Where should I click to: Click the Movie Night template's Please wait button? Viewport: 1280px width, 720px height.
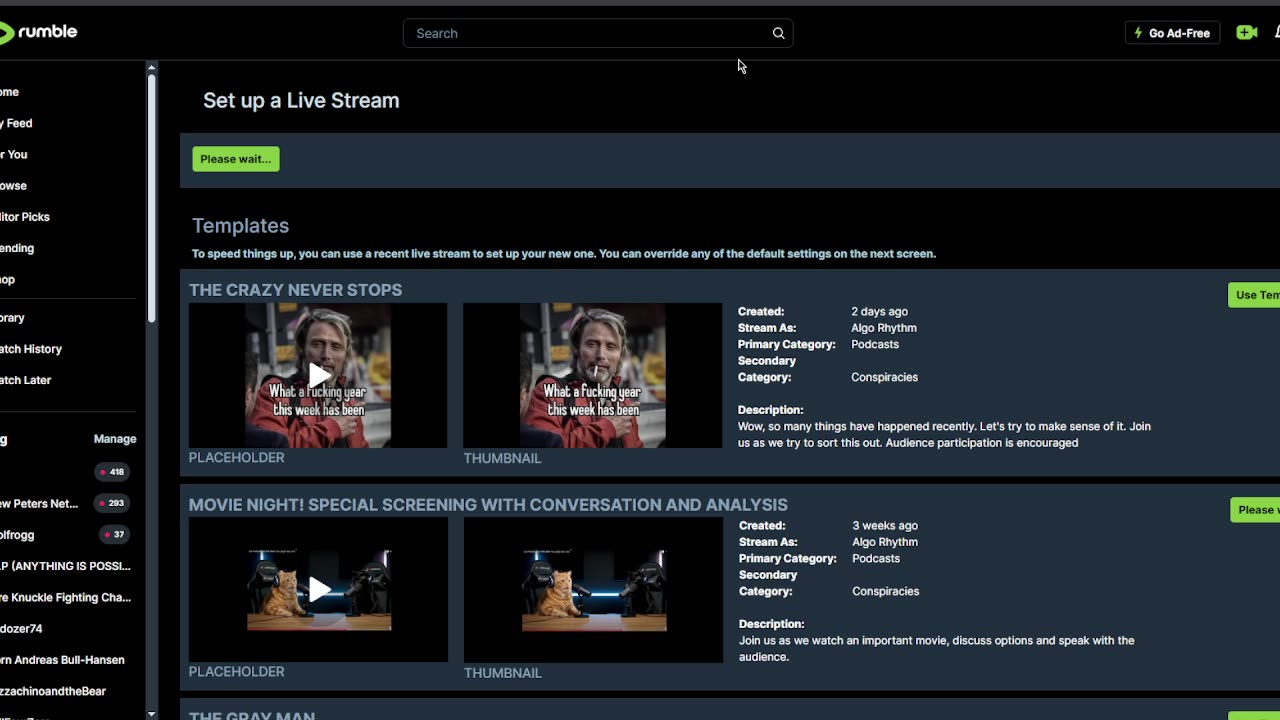click(x=1256, y=510)
